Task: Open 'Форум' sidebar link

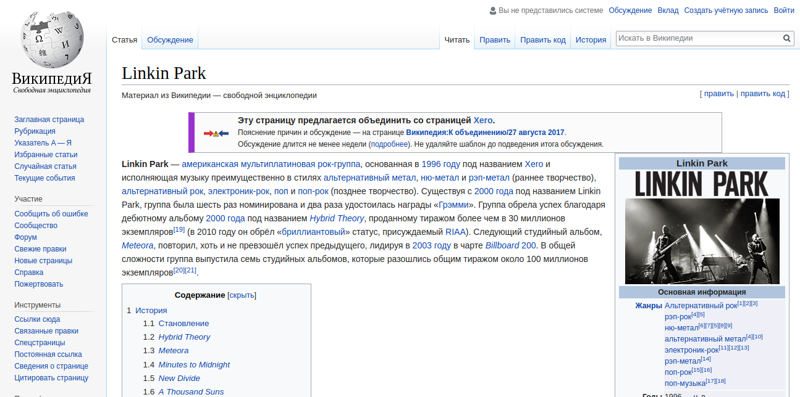Action: click(26, 237)
